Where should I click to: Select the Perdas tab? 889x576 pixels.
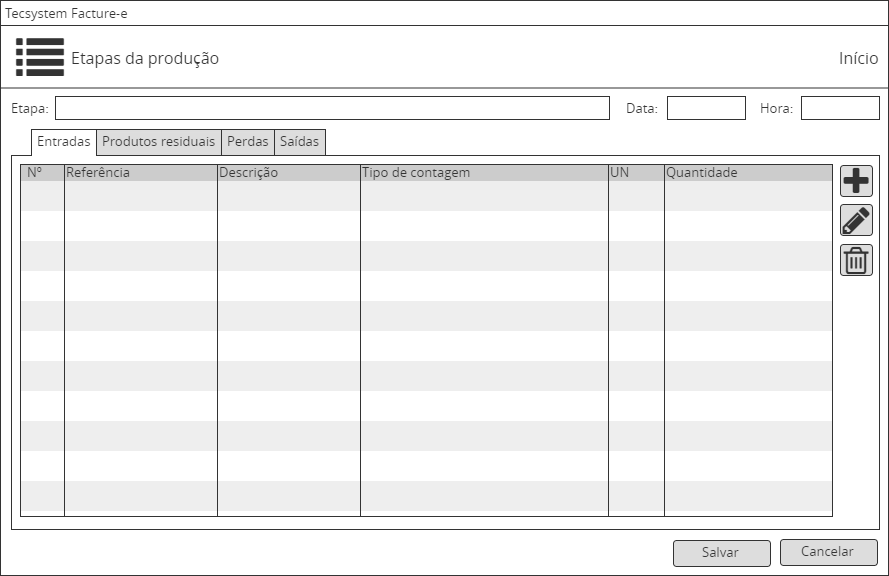pyautogui.click(x=247, y=142)
